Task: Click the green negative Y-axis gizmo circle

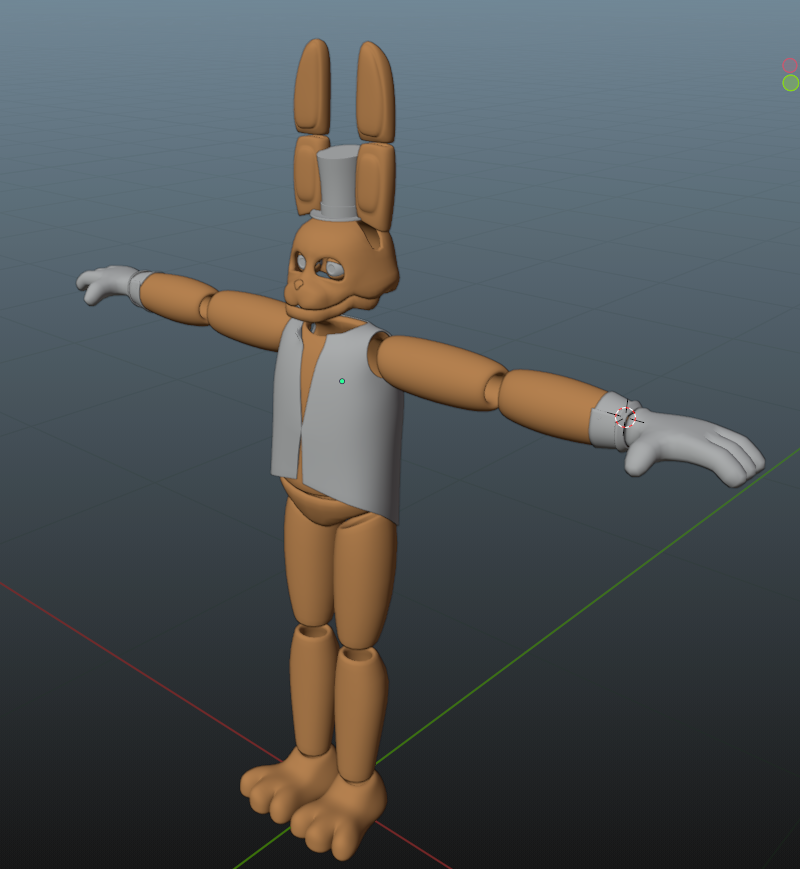Action: [791, 83]
